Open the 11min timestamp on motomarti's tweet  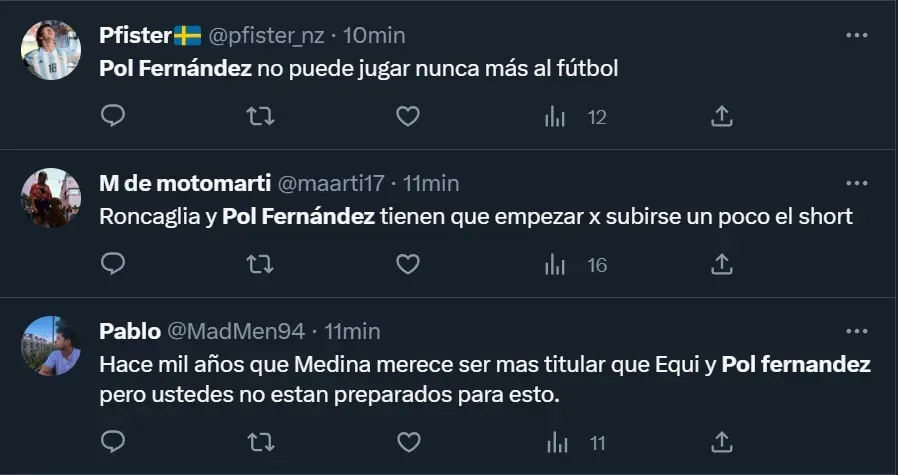coord(431,183)
